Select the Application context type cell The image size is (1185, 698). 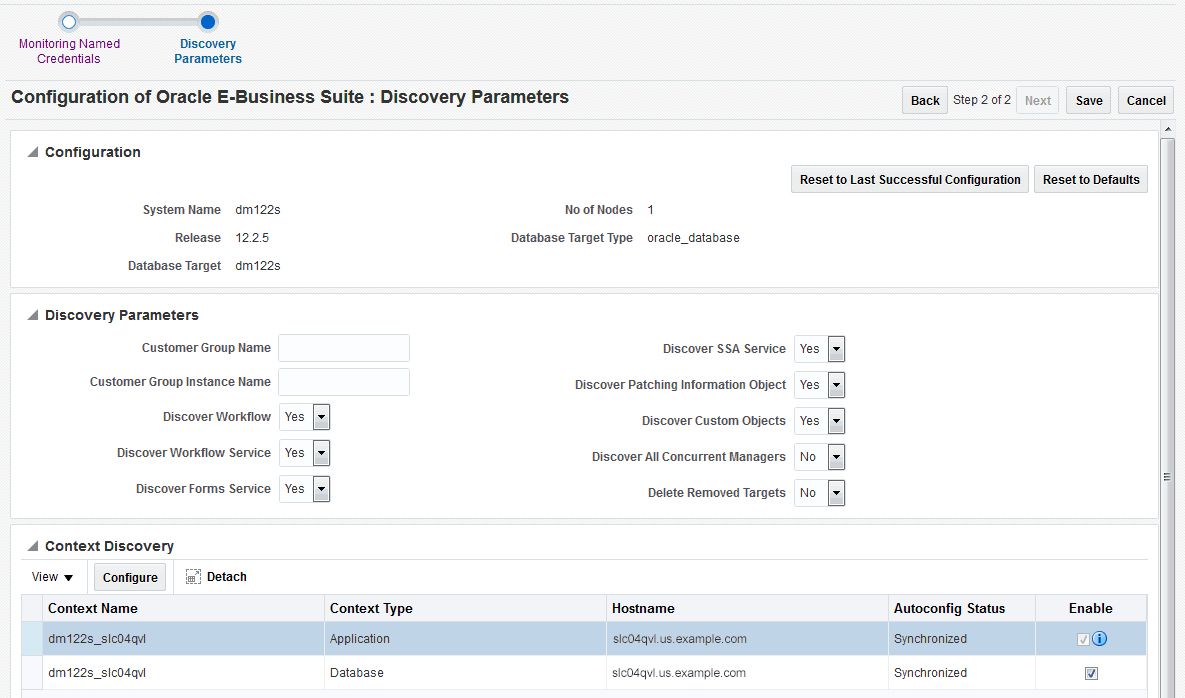click(x=466, y=639)
